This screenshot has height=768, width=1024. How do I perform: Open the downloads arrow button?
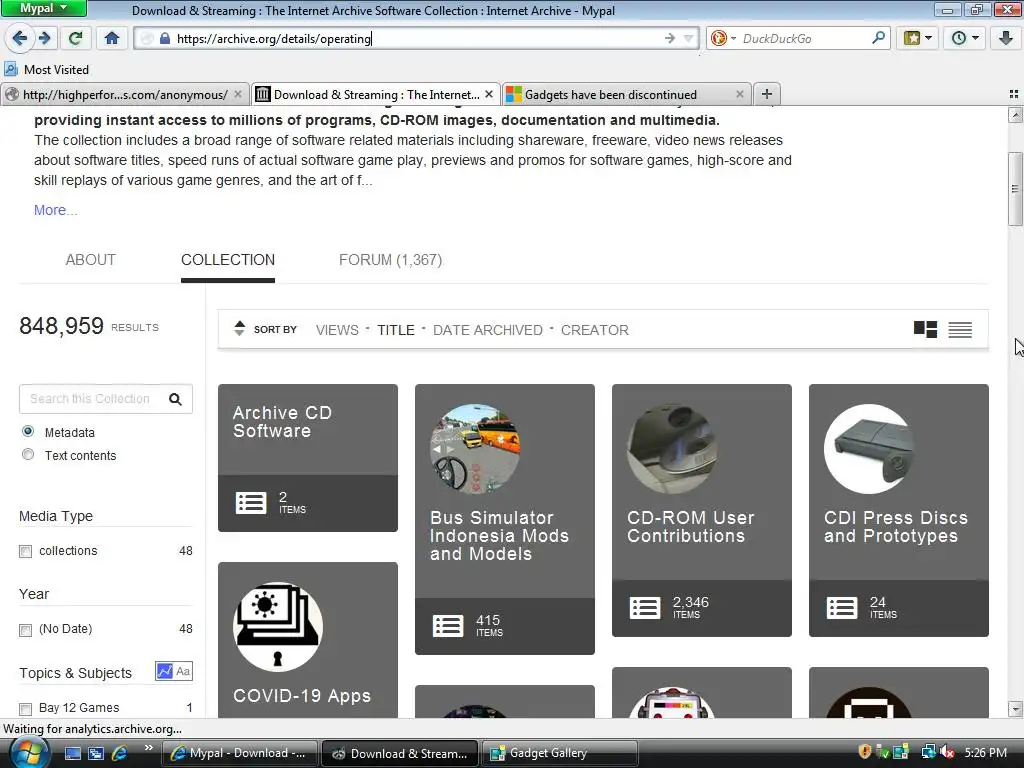tap(1006, 39)
